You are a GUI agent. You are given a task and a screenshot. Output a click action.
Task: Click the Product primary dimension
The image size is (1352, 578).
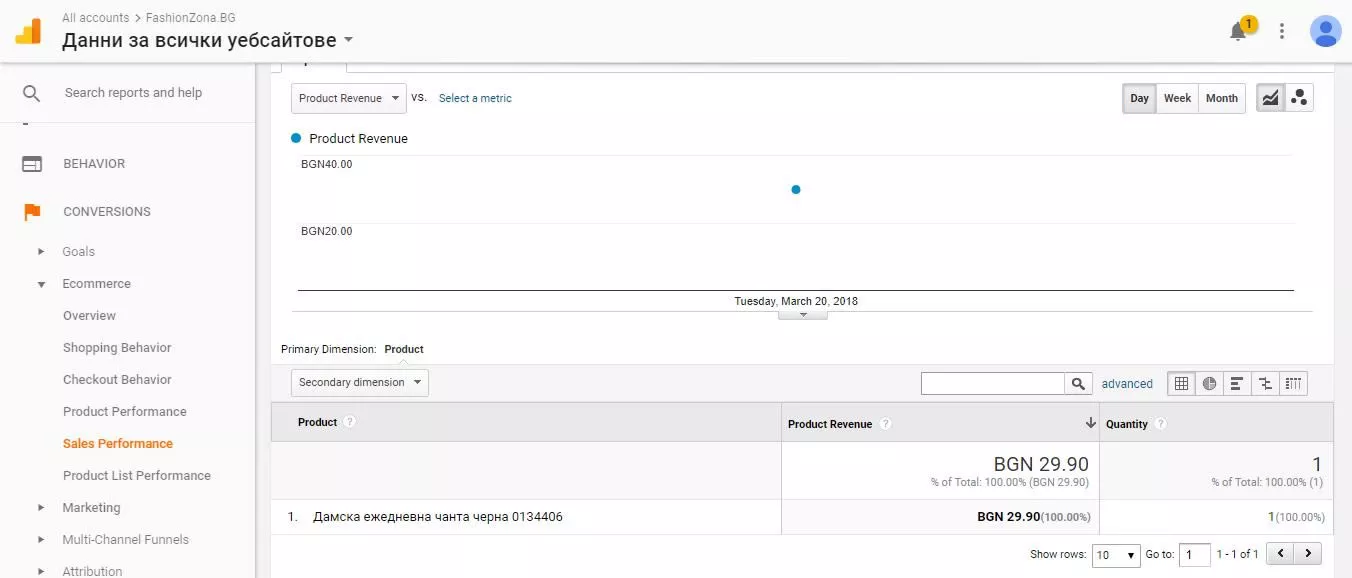click(404, 349)
